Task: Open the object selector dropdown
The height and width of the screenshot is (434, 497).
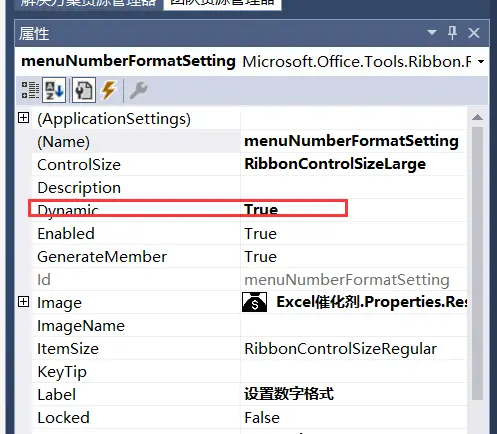Action: [481, 62]
